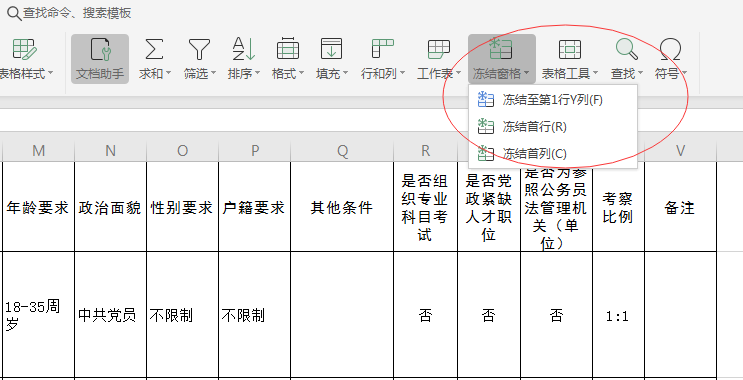Viewport: 743px width, 380px height.
Task: Click the 文档助手 document assistant icon
Action: click(100, 49)
